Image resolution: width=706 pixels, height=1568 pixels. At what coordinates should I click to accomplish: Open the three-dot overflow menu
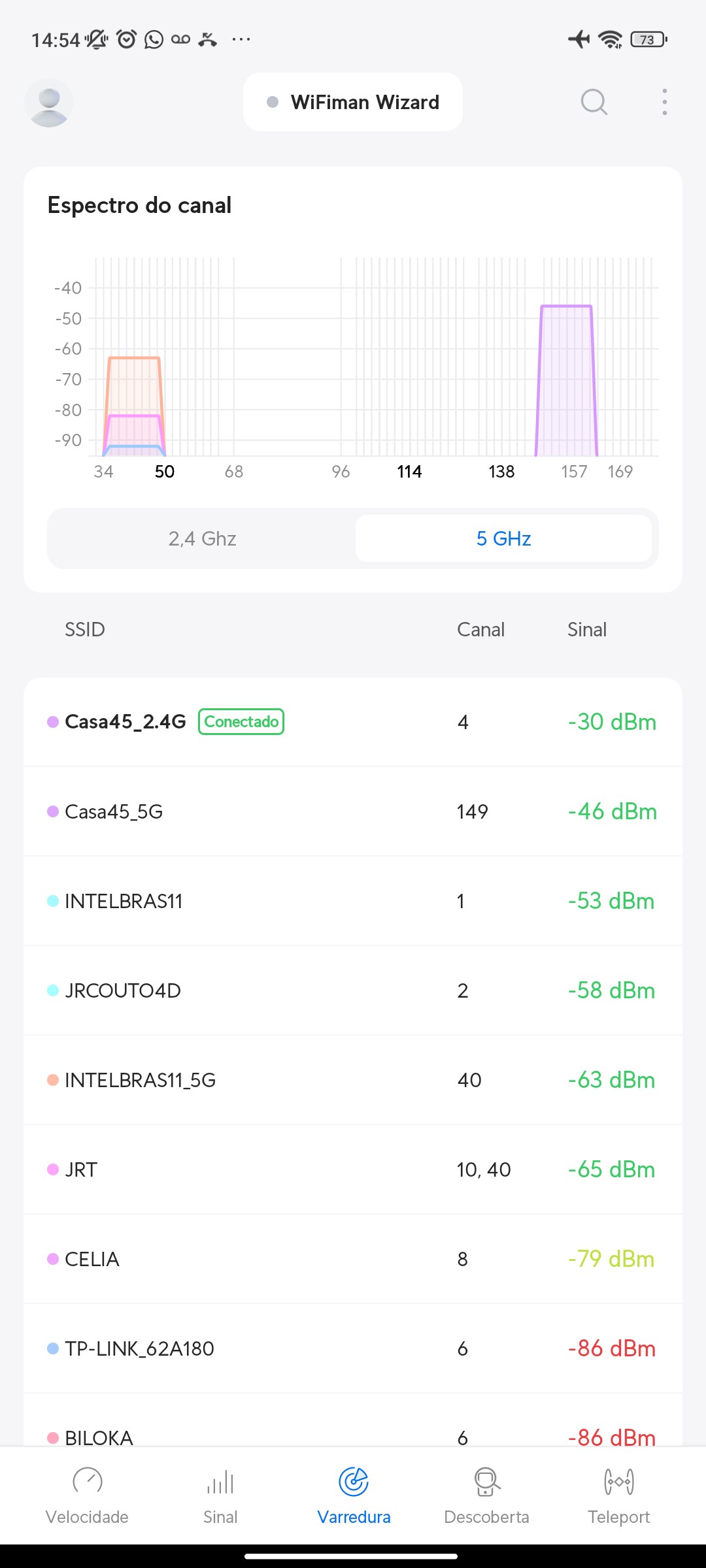[664, 103]
